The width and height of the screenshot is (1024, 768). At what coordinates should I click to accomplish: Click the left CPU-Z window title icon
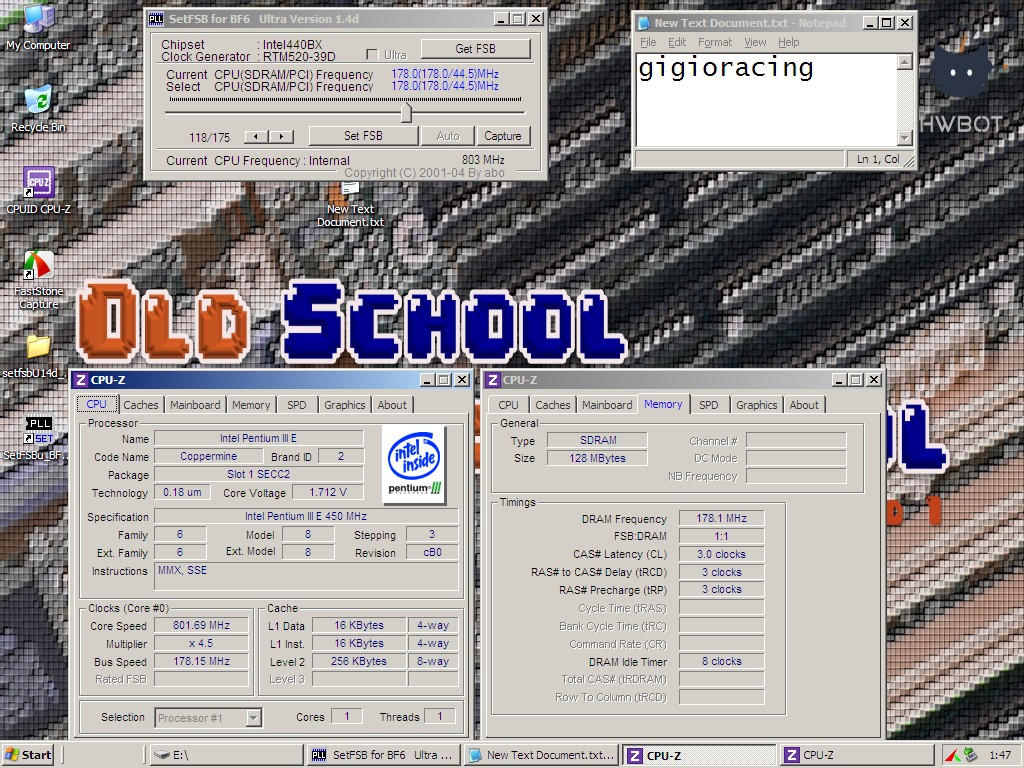80,380
